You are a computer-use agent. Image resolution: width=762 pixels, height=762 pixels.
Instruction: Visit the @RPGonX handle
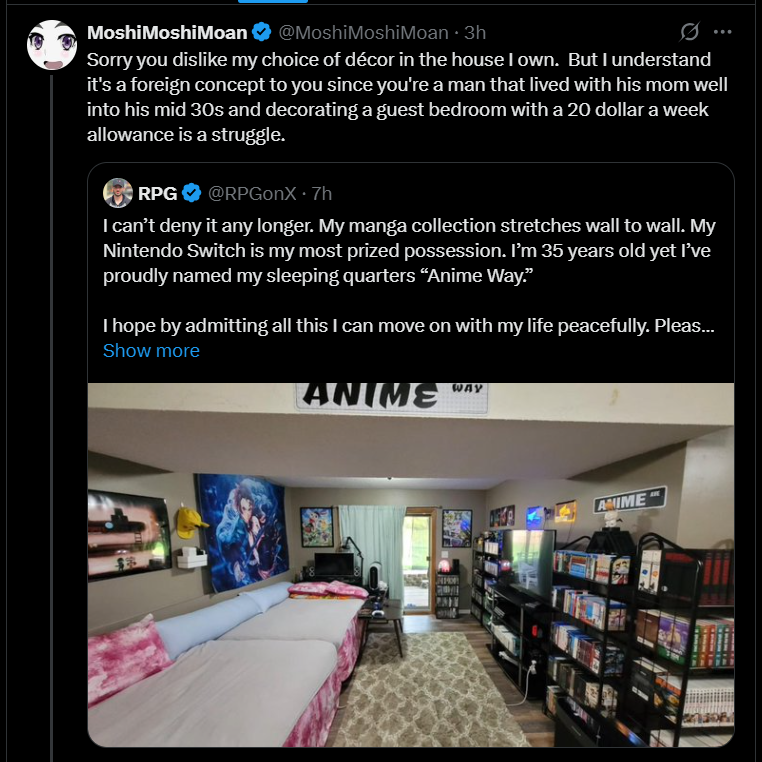pyautogui.click(x=252, y=193)
